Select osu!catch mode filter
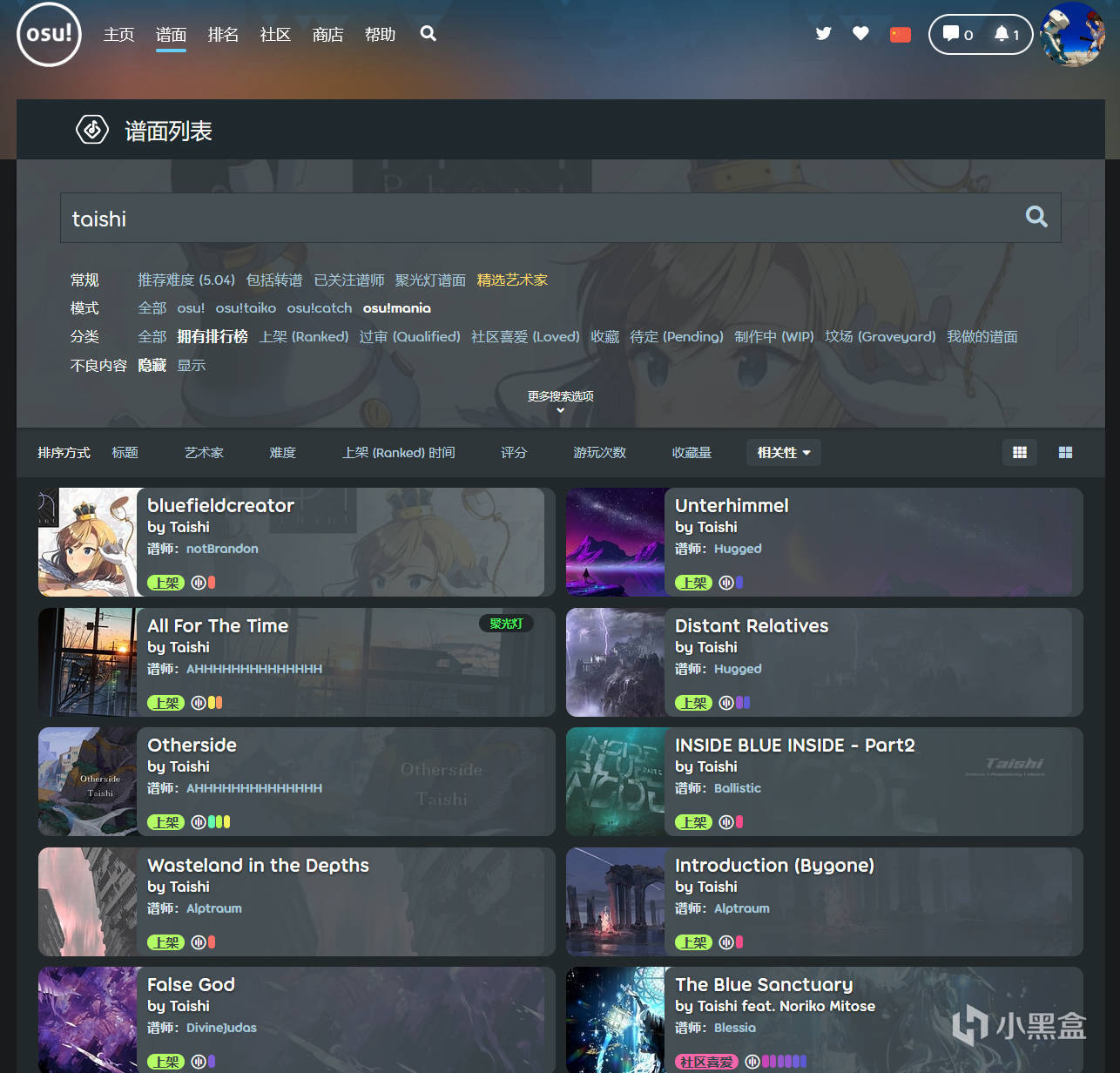This screenshot has width=1120, height=1073. coord(320,308)
